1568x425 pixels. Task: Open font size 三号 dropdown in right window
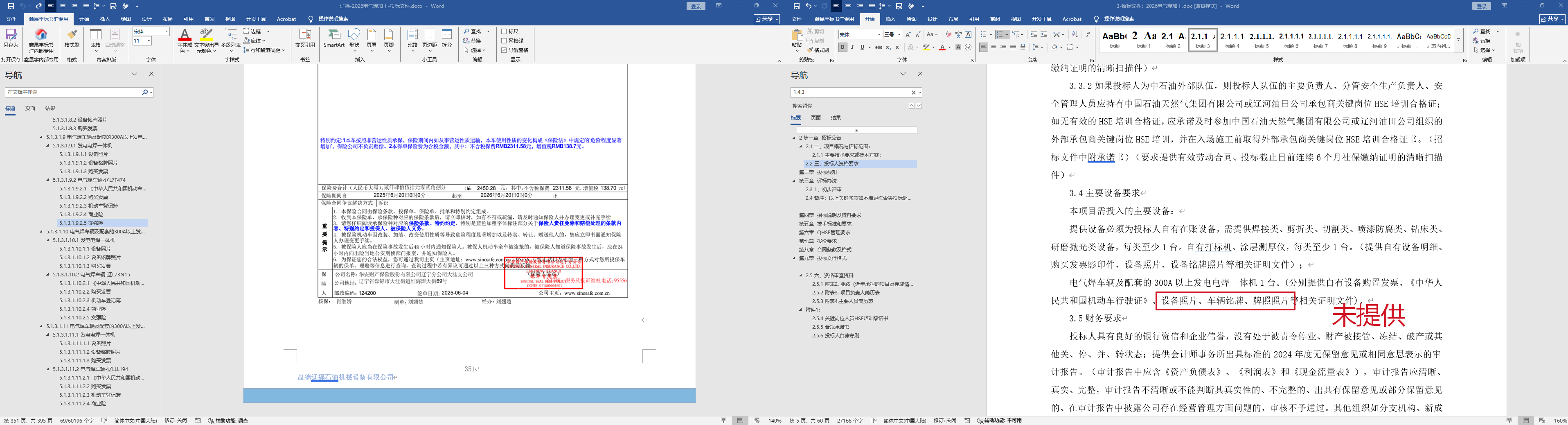[x=899, y=35]
